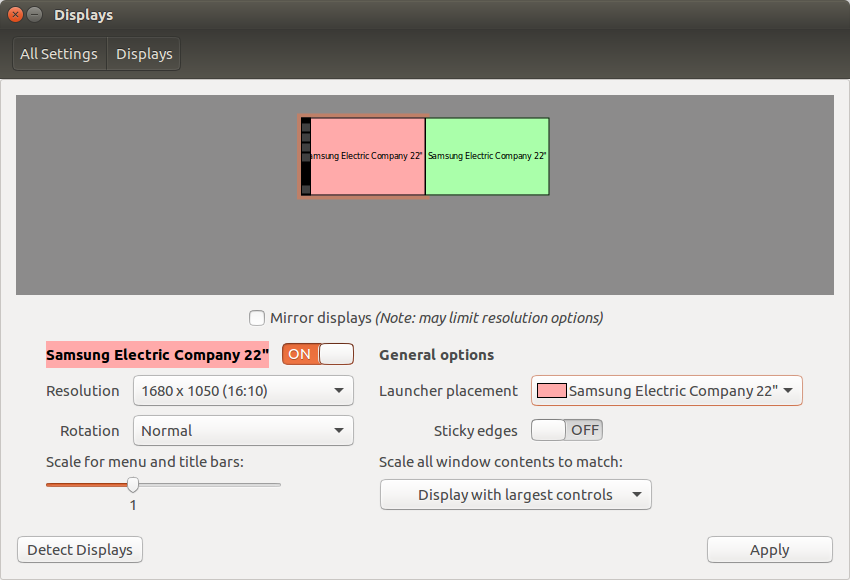This screenshot has height=580, width=850.
Task: Click the launcher strip icon in pink monitor
Action: coord(306,156)
